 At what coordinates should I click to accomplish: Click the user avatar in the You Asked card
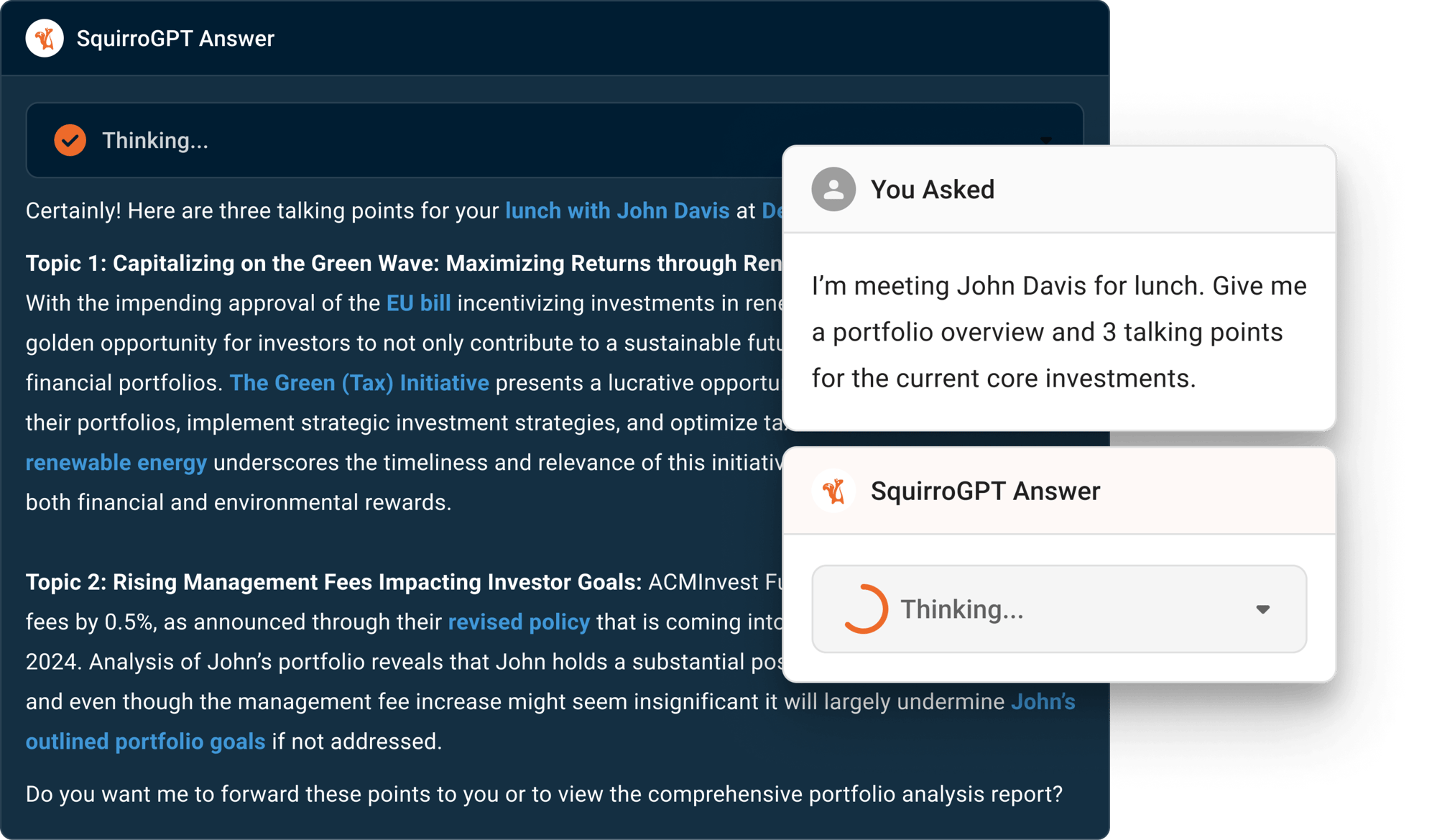[833, 189]
